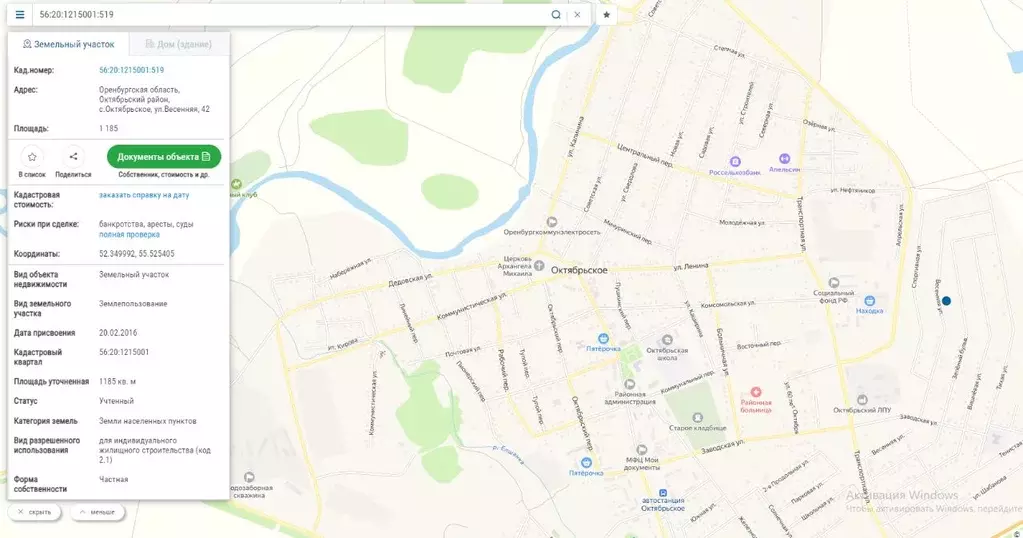Click the favorites star next to search
The image size is (1023, 538).
pos(606,15)
